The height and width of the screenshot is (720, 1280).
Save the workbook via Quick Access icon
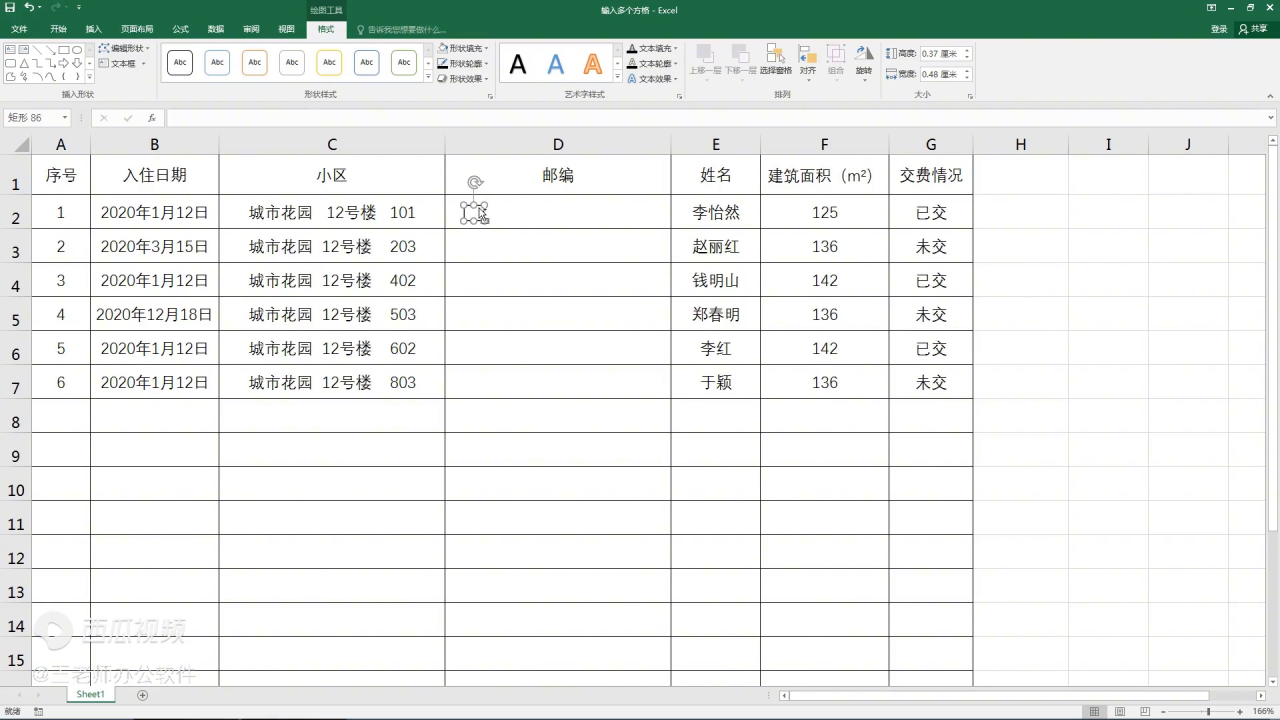(x=10, y=8)
